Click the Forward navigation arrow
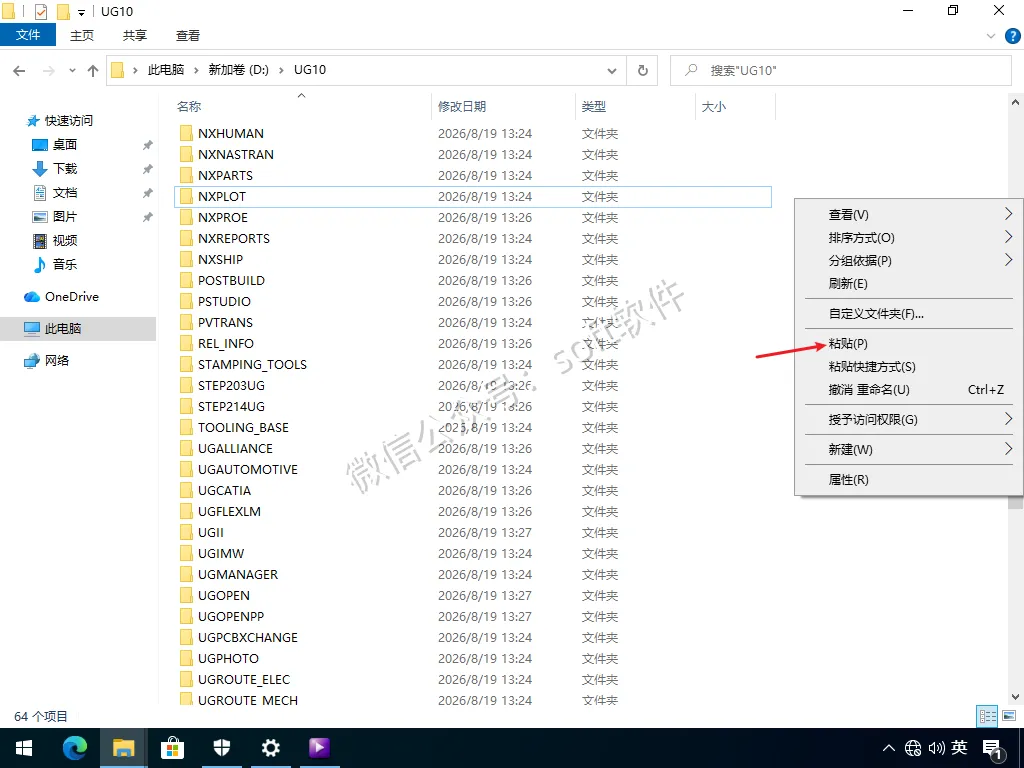 (x=48, y=71)
